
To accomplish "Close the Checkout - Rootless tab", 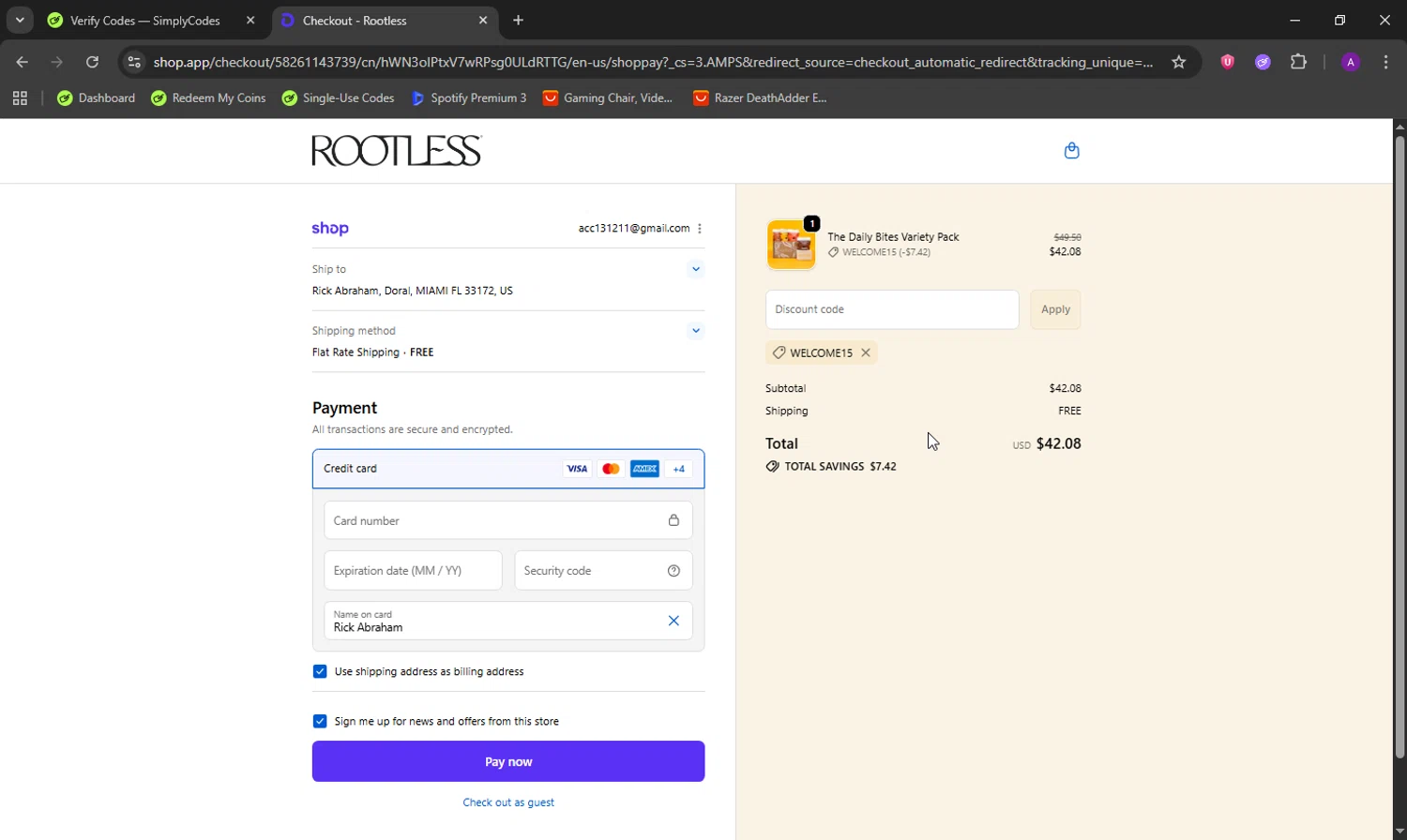I will click(x=483, y=20).
